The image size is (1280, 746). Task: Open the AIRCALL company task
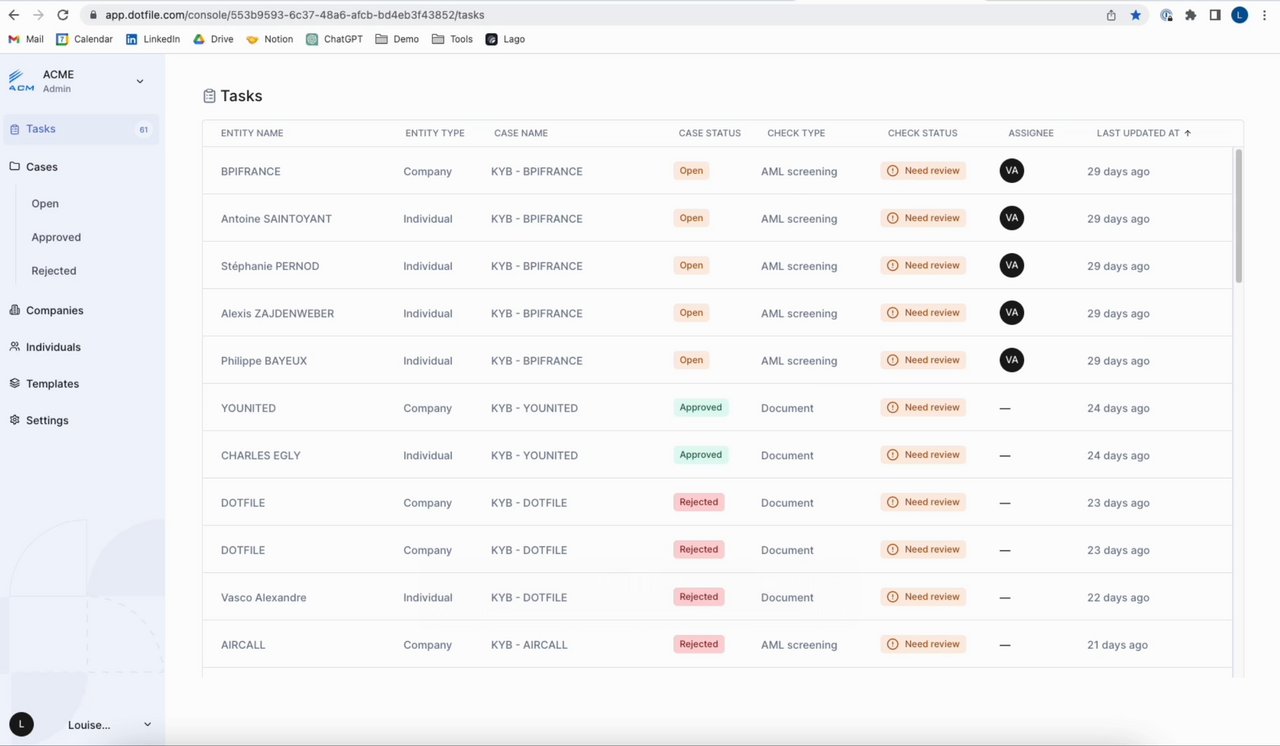pos(717,645)
